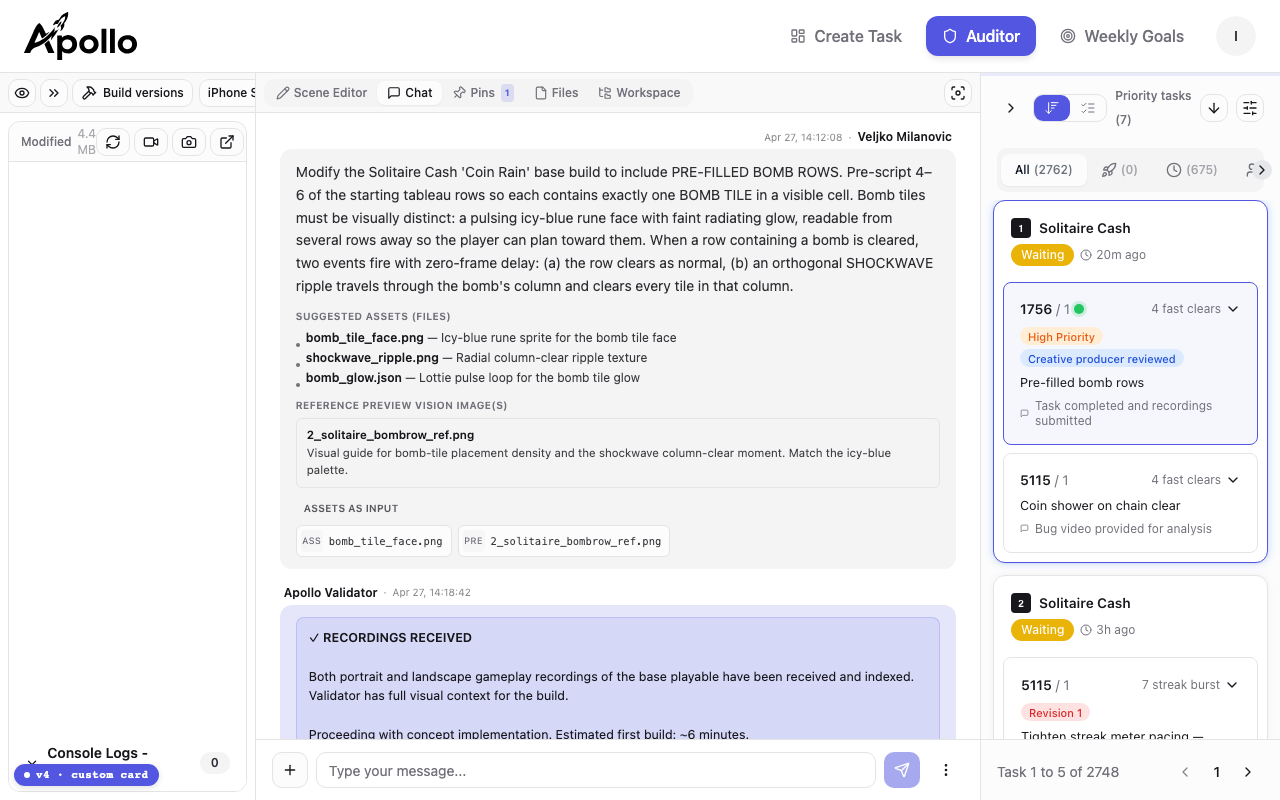
Task: Click the plus attachment button
Action: coord(290,770)
